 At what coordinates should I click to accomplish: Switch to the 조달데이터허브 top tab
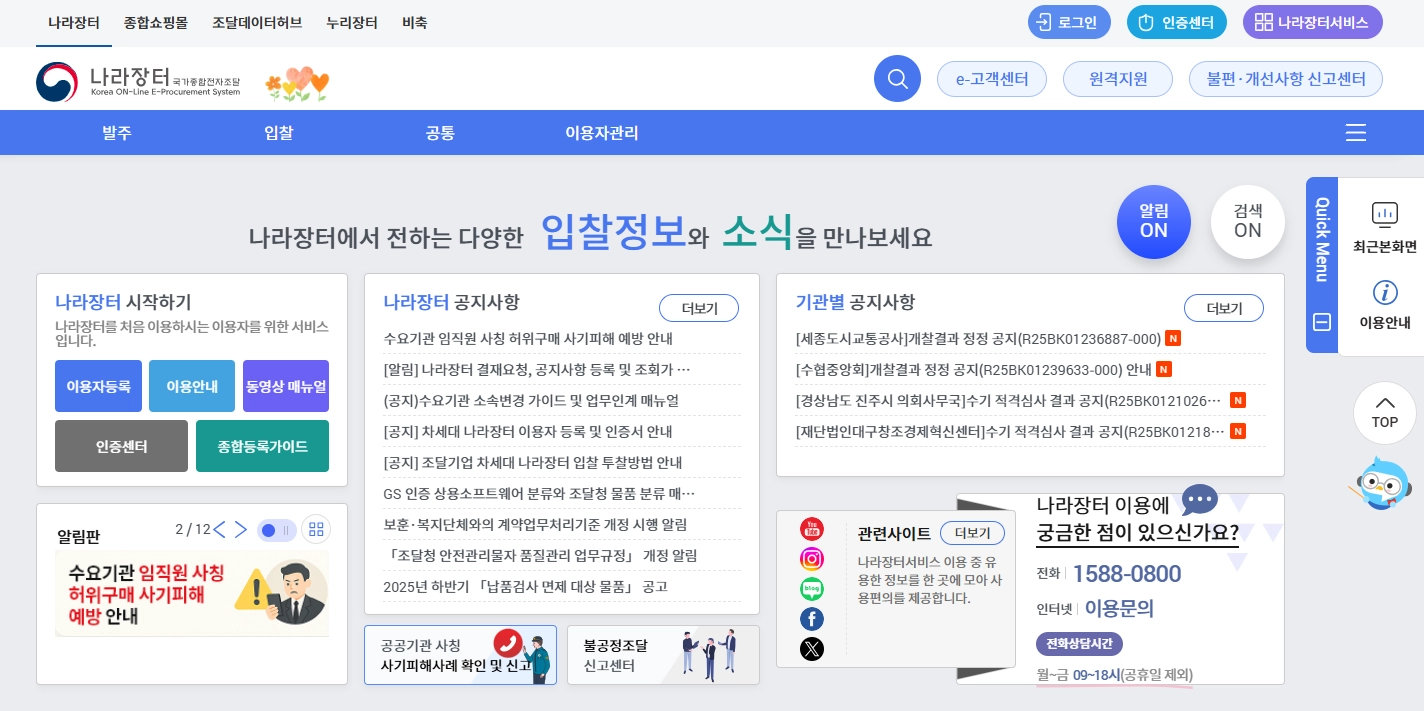pyautogui.click(x=257, y=22)
